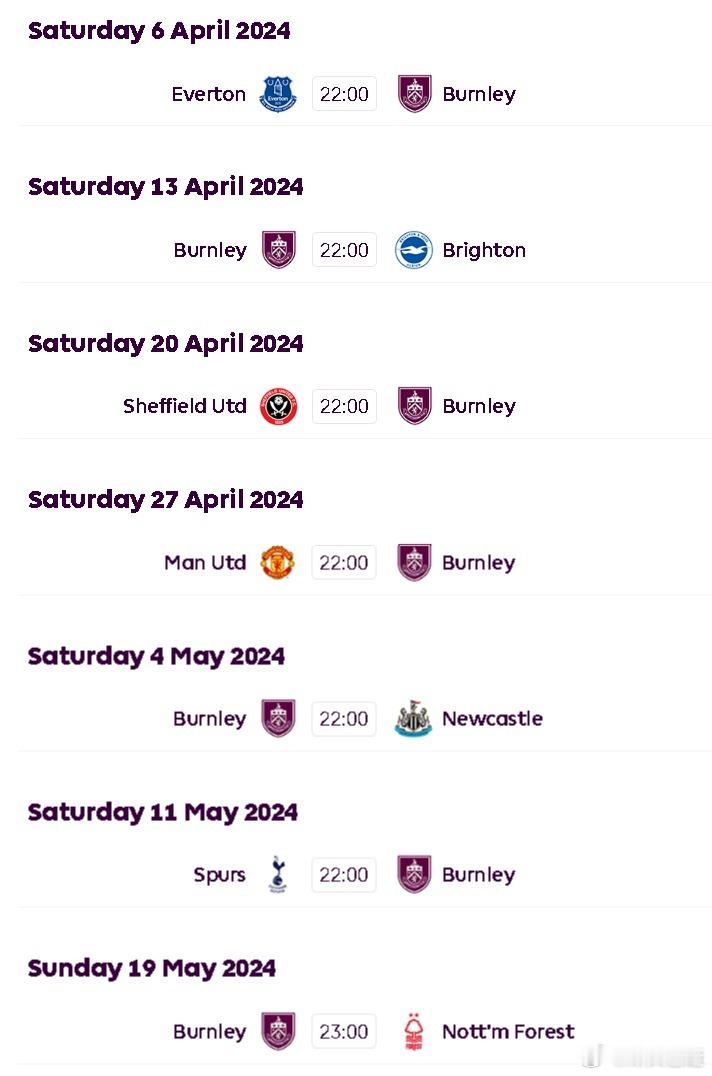This screenshot has height=1076, width=712.
Task: Click the Saturday 6 April 2024 heading
Action: 159,31
